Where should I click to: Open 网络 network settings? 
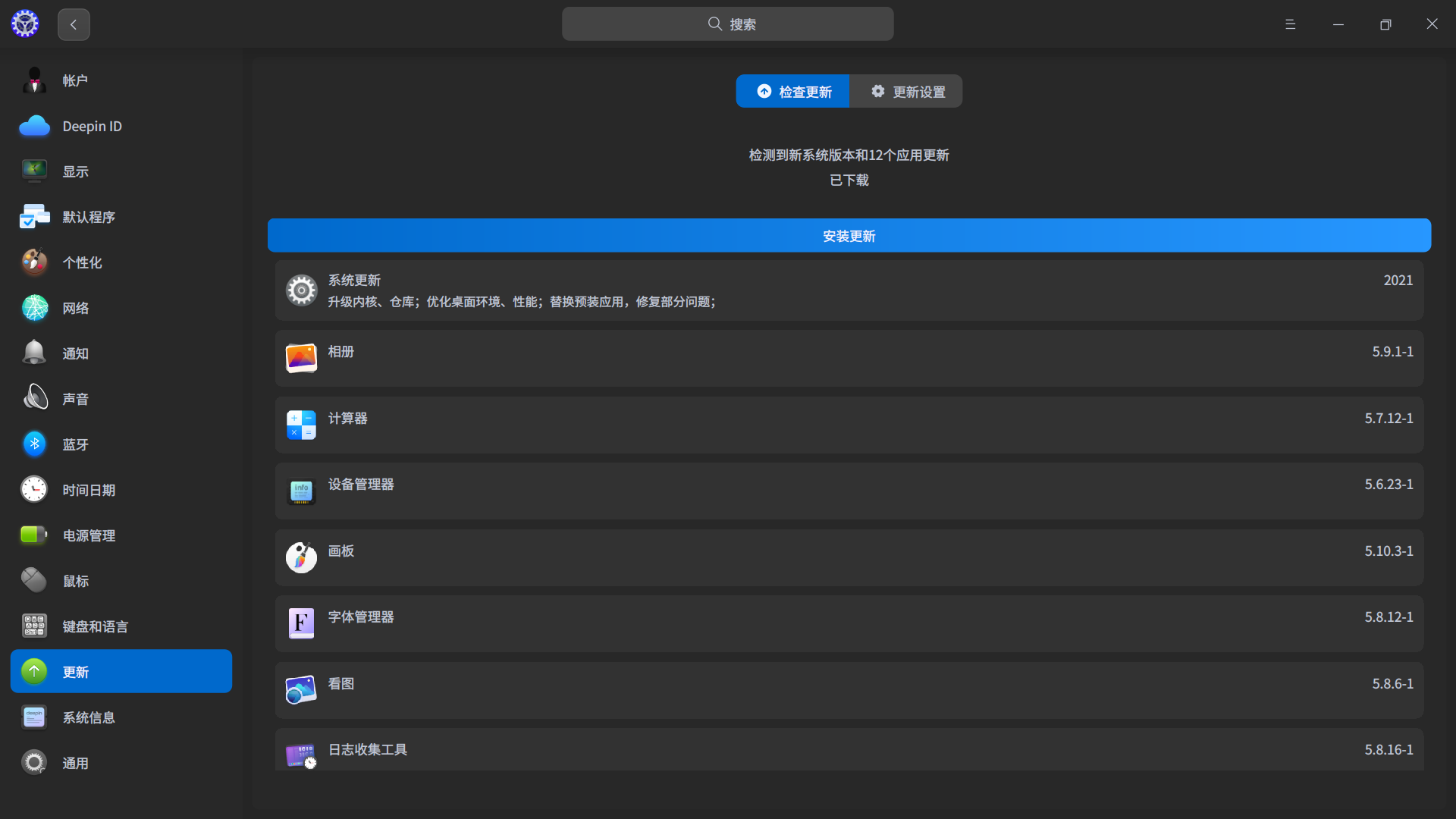[75, 308]
